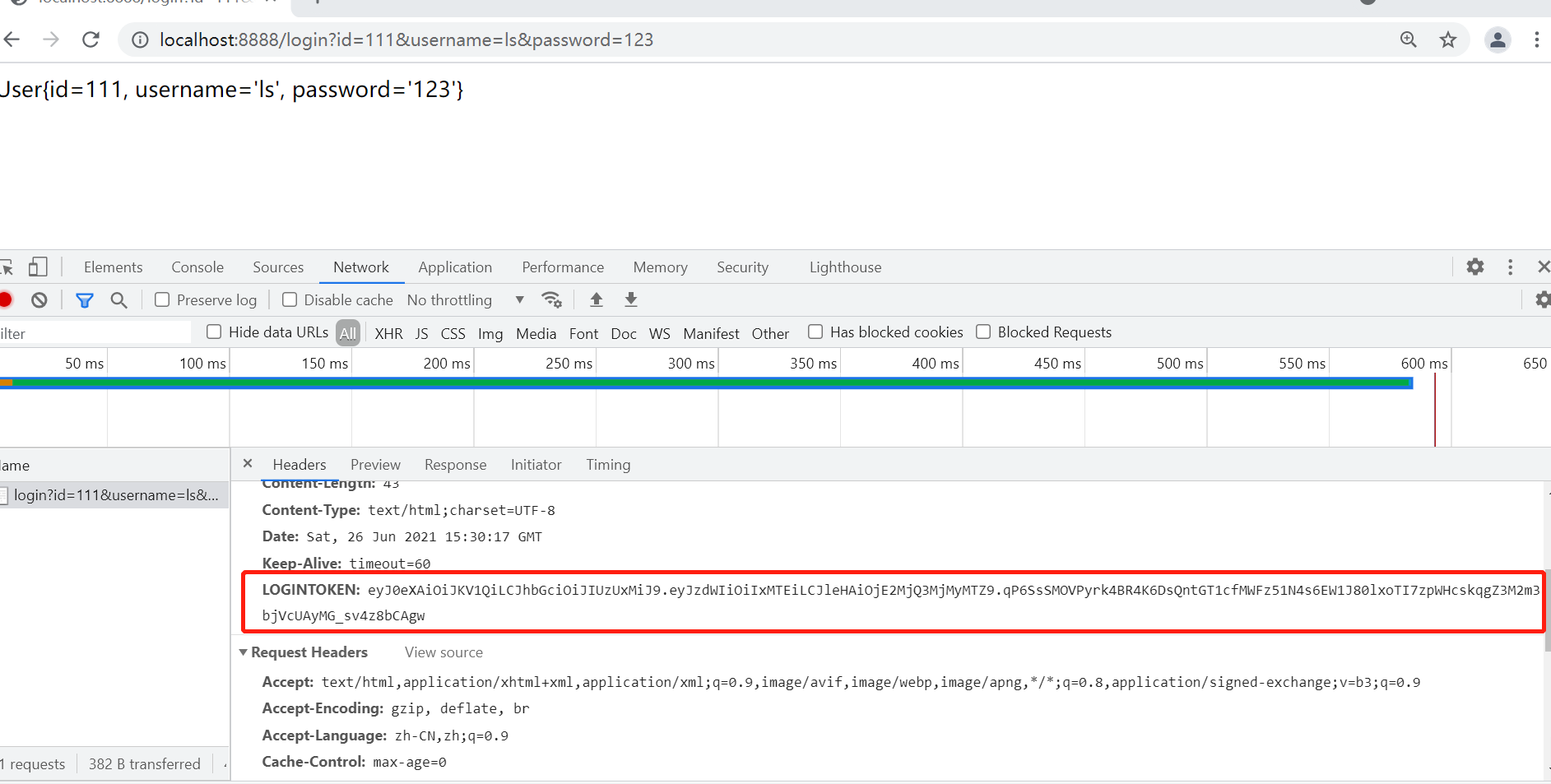Open the Chrome profile avatar
Image resolution: width=1551 pixels, height=784 pixels.
point(1498,39)
